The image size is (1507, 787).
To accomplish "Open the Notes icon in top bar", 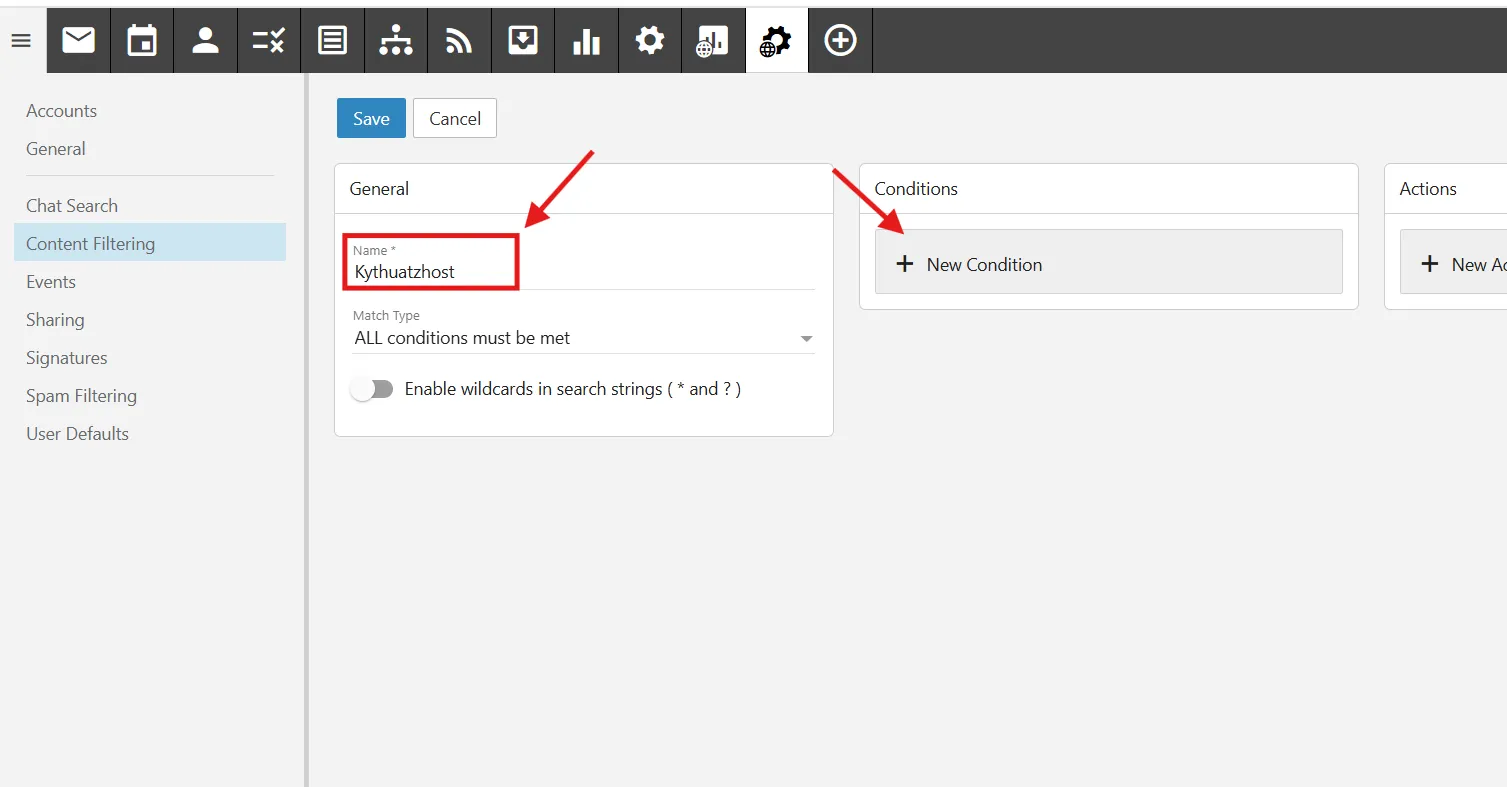I will click(332, 40).
